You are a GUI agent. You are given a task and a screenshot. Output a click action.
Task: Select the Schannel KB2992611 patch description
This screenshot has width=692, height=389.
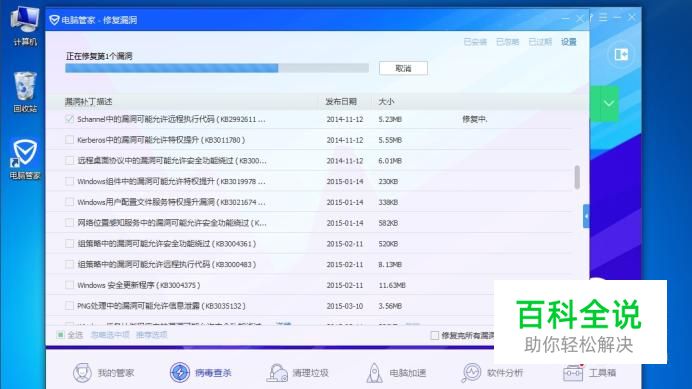click(x=171, y=119)
